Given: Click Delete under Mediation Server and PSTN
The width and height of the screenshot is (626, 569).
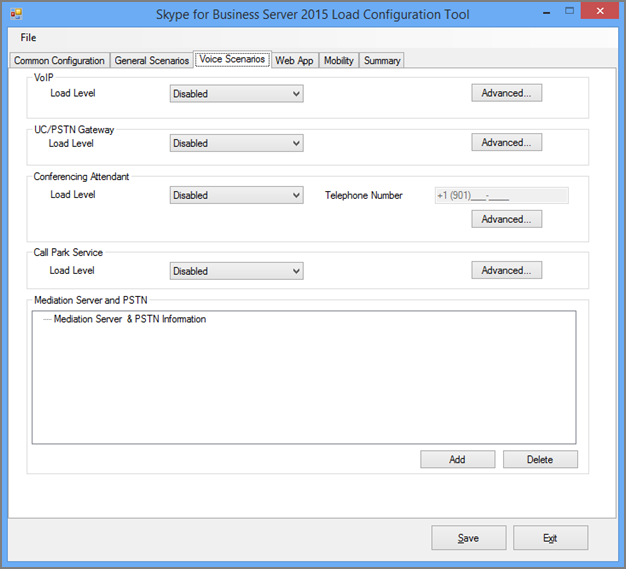Looking at the screenshot, I should click(x=540, y=459).
